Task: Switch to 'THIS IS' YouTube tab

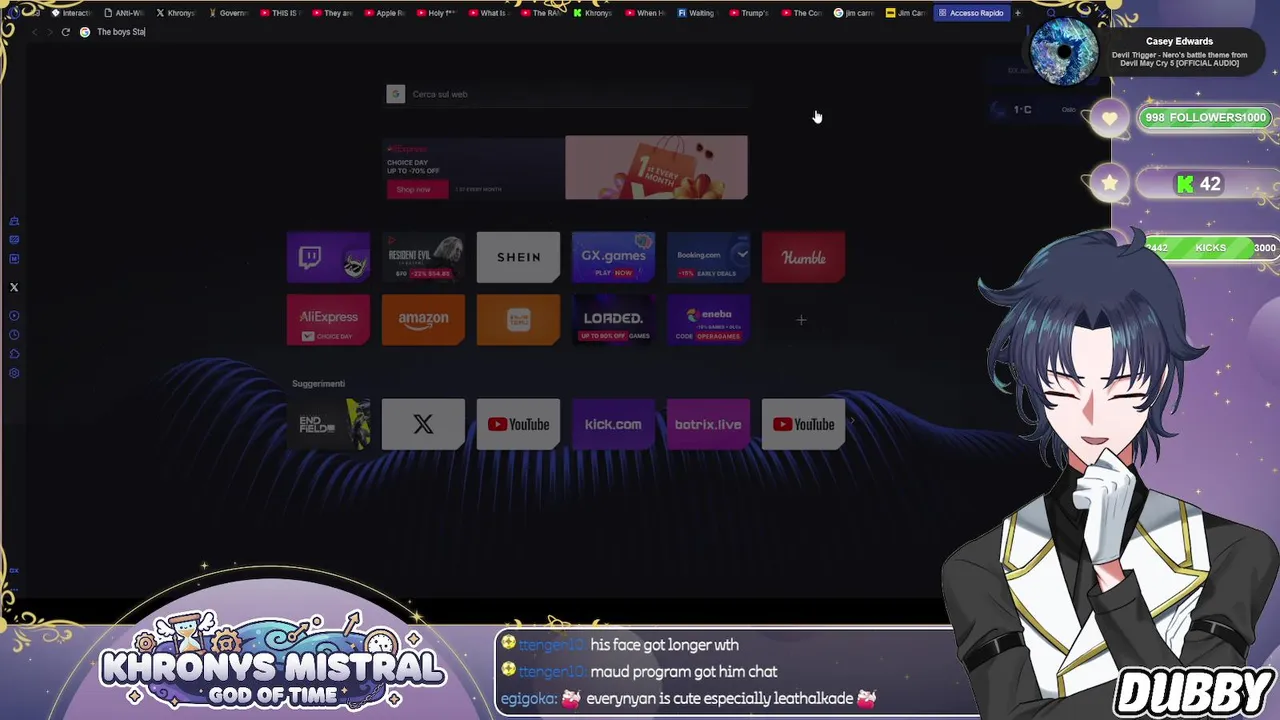Action: tap(279, 13)
